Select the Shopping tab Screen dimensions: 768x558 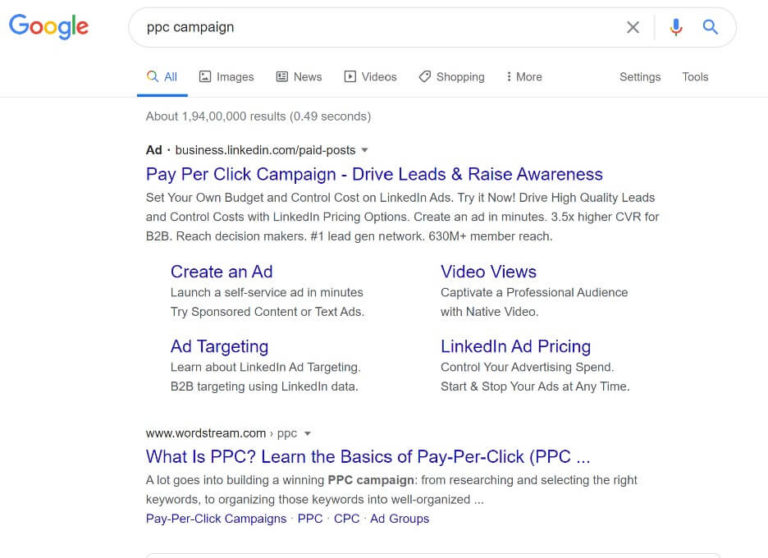pos(451,77)
